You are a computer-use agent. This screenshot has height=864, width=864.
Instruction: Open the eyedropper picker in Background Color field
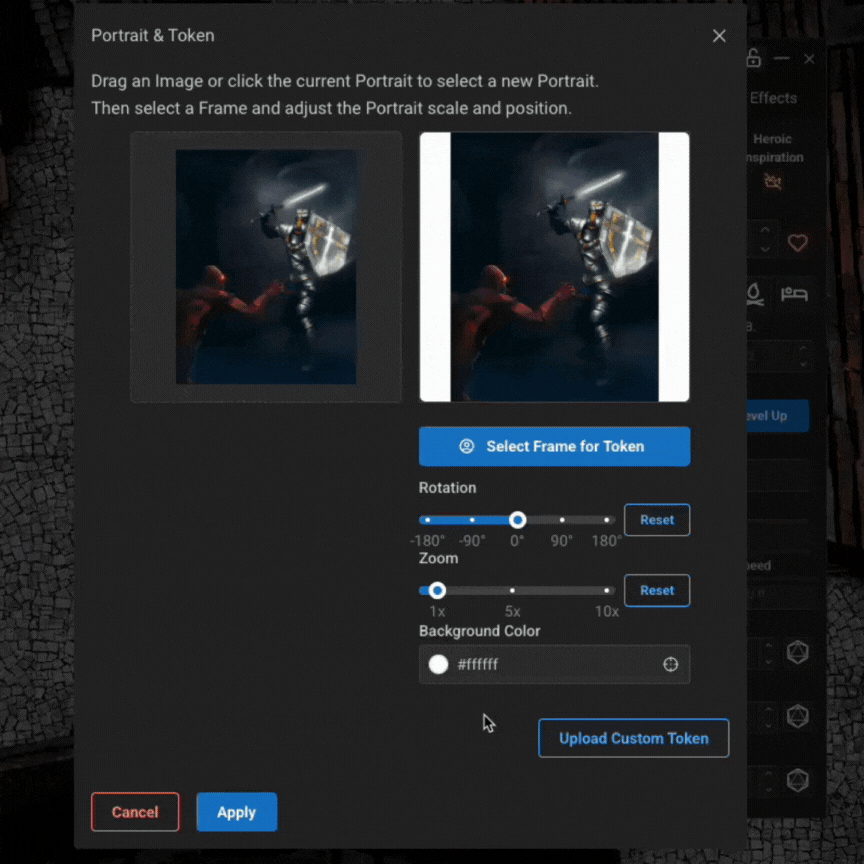[x=670, y=664]
